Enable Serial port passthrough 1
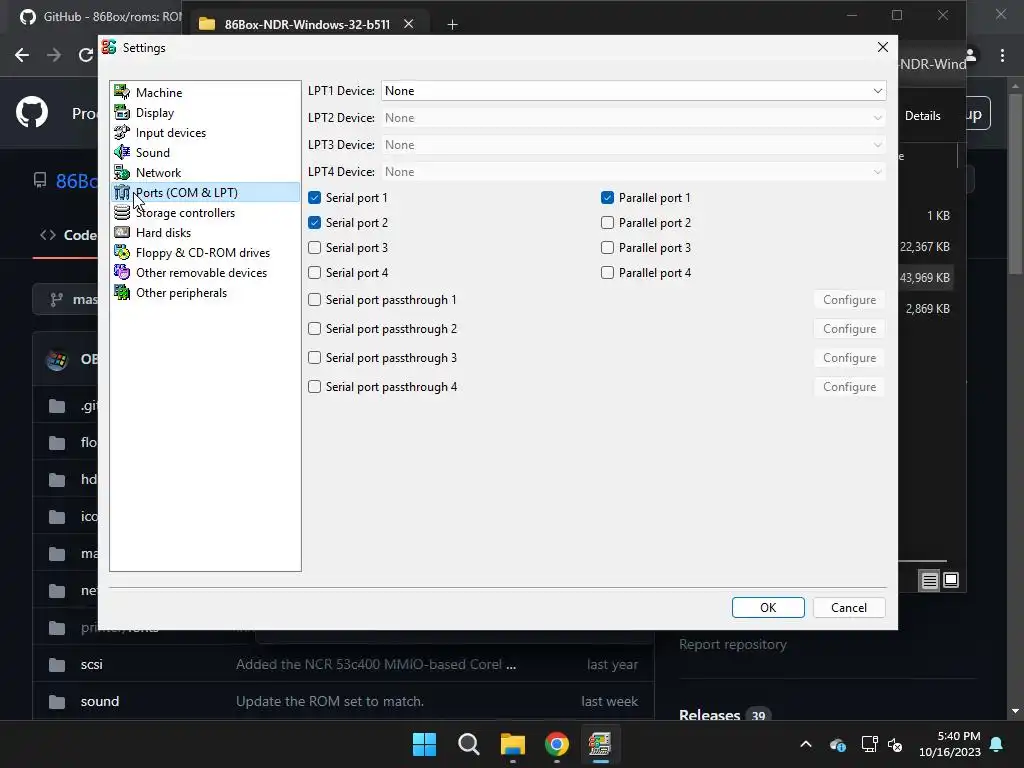This screenshot has height=768, width=1024. [315, 300]
